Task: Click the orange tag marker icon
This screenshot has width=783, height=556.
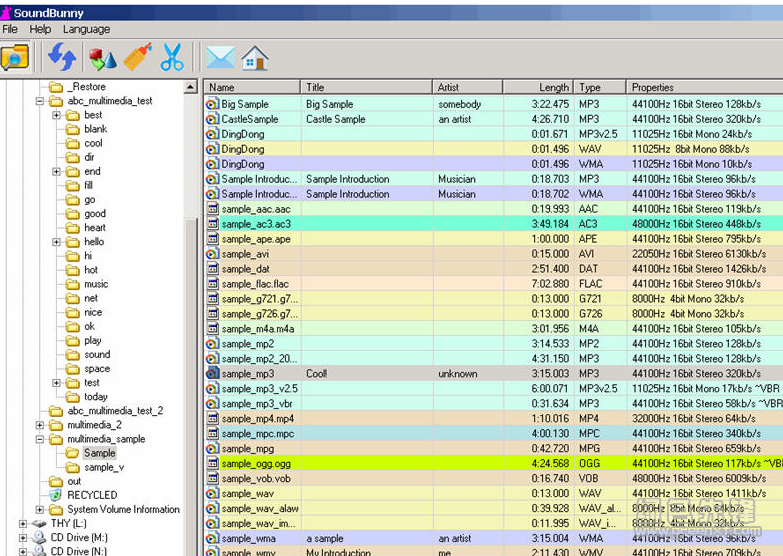Action: click(x=137, y=57)
